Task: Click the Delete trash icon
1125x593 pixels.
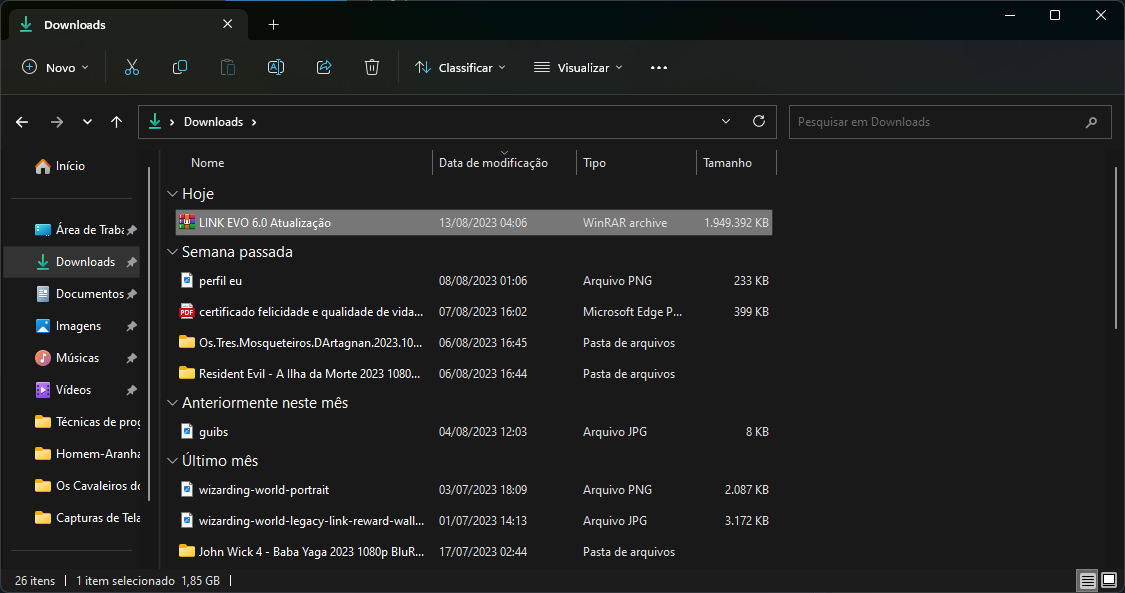Action: pos(372,67)
